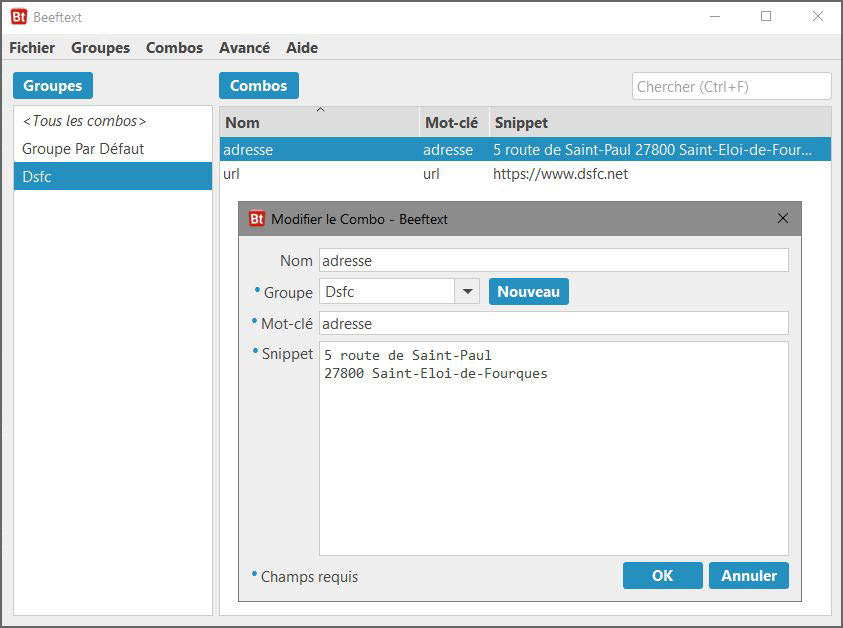Click the Beeftext logo icon in title bar
This screenshot has height=628, width=843.
coord(18,17)
